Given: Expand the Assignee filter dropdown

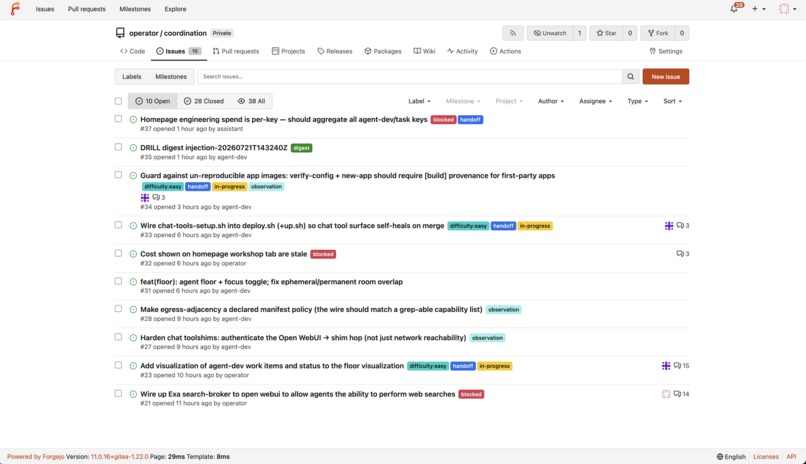Looking at the screenshot, I should [595, 101].
